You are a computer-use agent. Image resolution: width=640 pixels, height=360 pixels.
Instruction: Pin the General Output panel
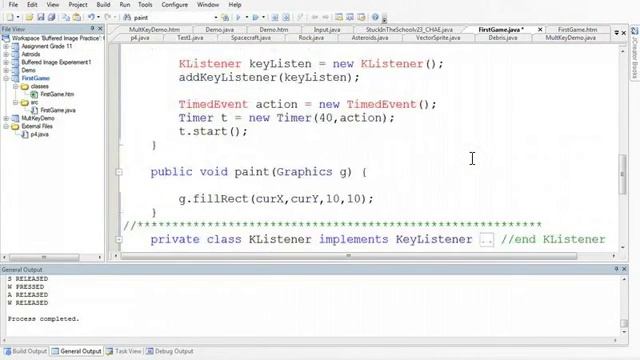coord(616,269)
